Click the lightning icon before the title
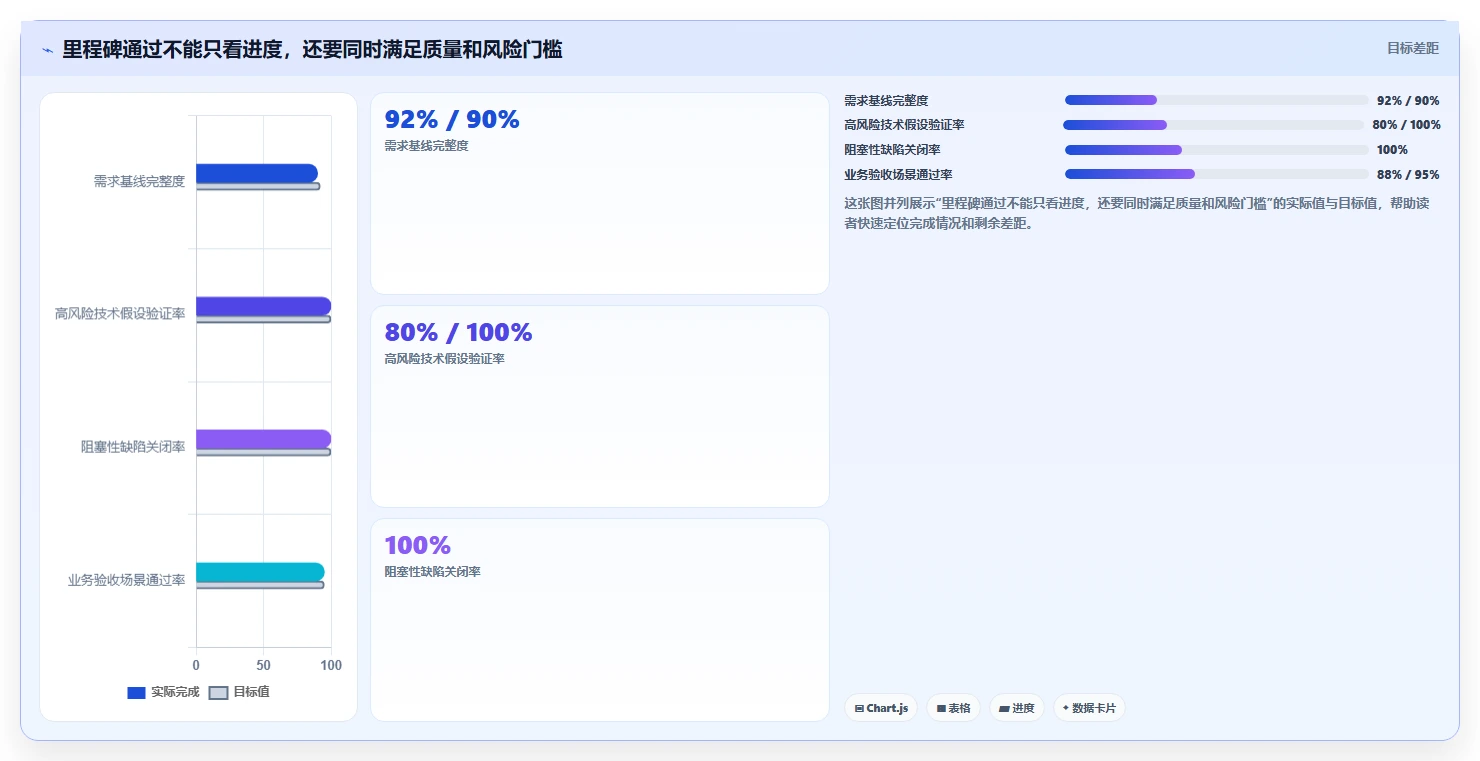 point(47,50)
